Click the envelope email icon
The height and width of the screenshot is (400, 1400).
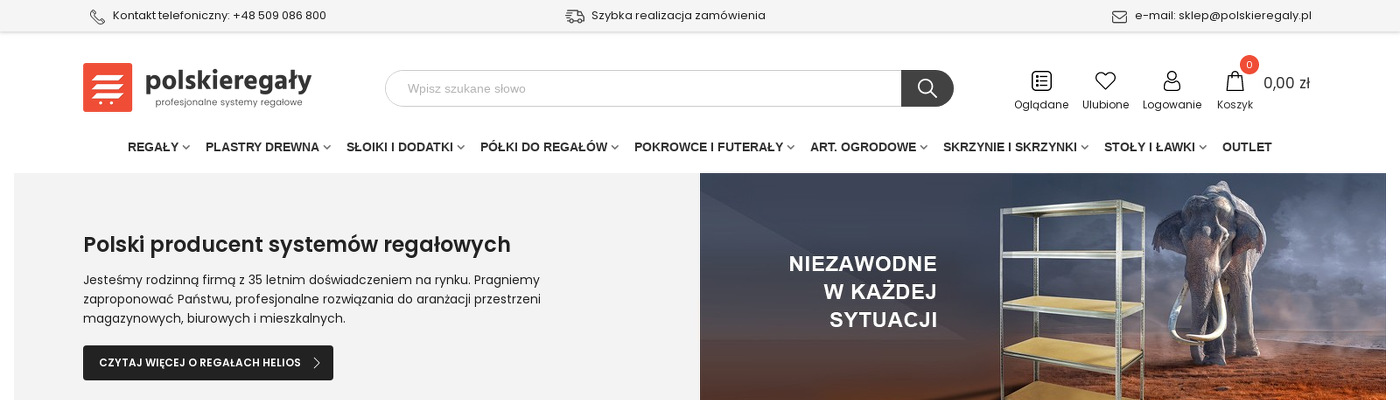pos(1119,16)
